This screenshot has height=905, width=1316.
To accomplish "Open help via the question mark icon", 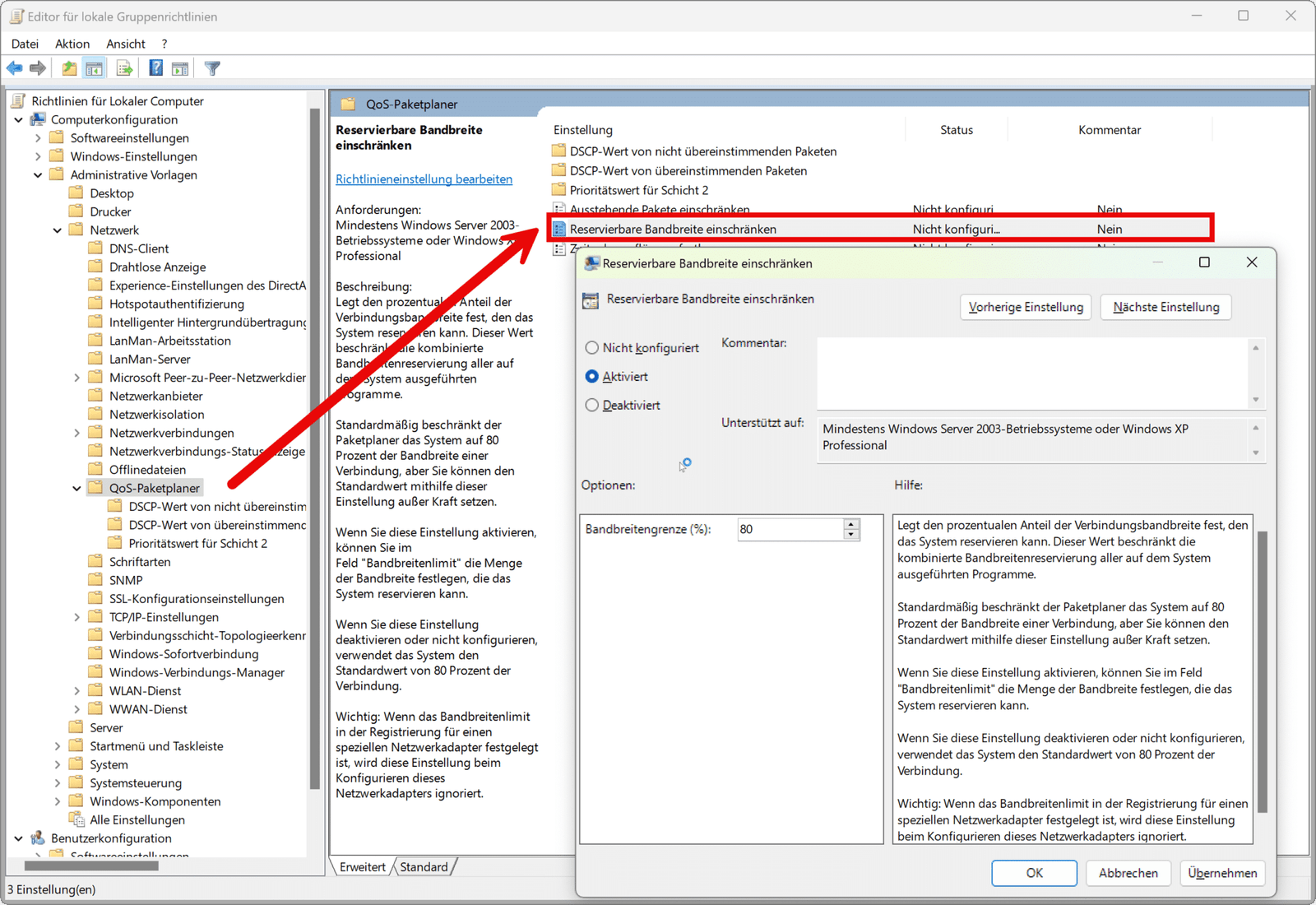I will (x=155, y=67).
